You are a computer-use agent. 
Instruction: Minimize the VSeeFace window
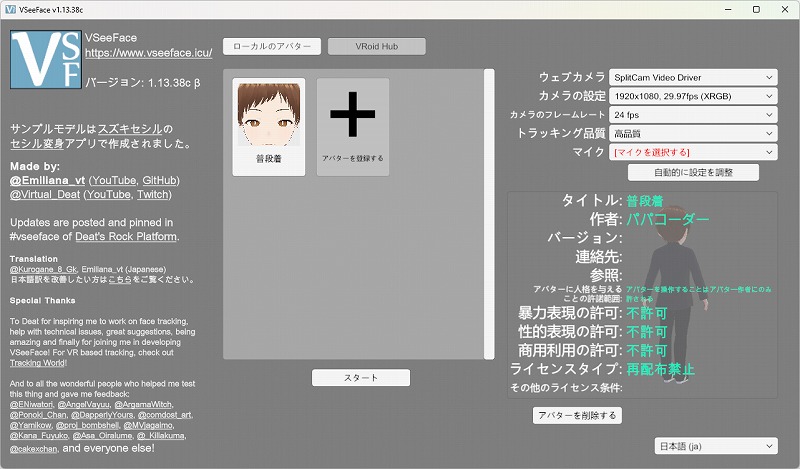click(728, 9)
